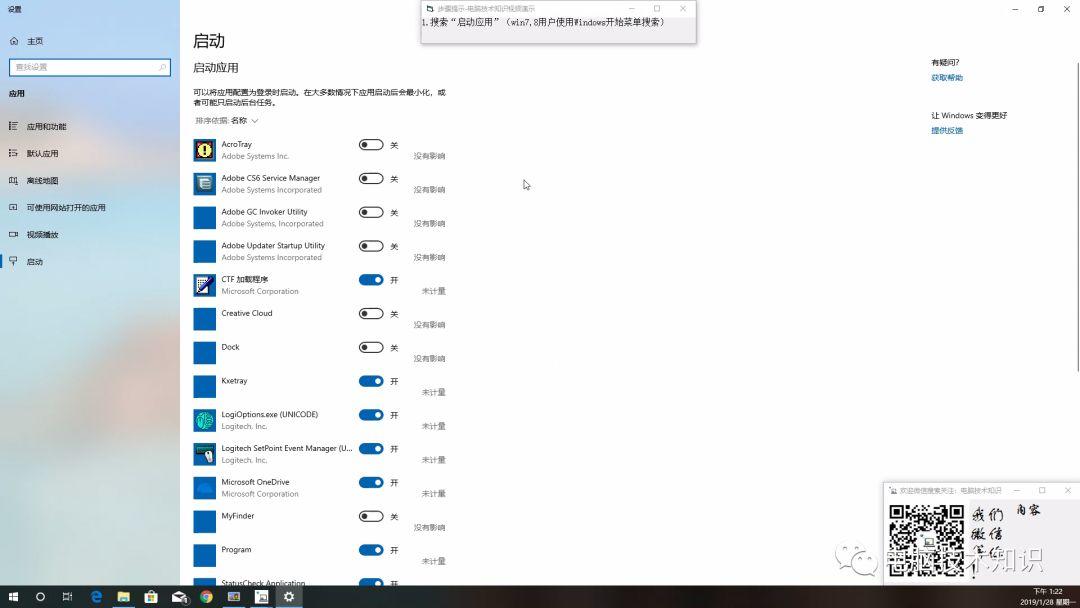The width and height of the screenshot is (1080, 608).
Task: Close the 步骤提示 popup window
Action: [683, 8]
